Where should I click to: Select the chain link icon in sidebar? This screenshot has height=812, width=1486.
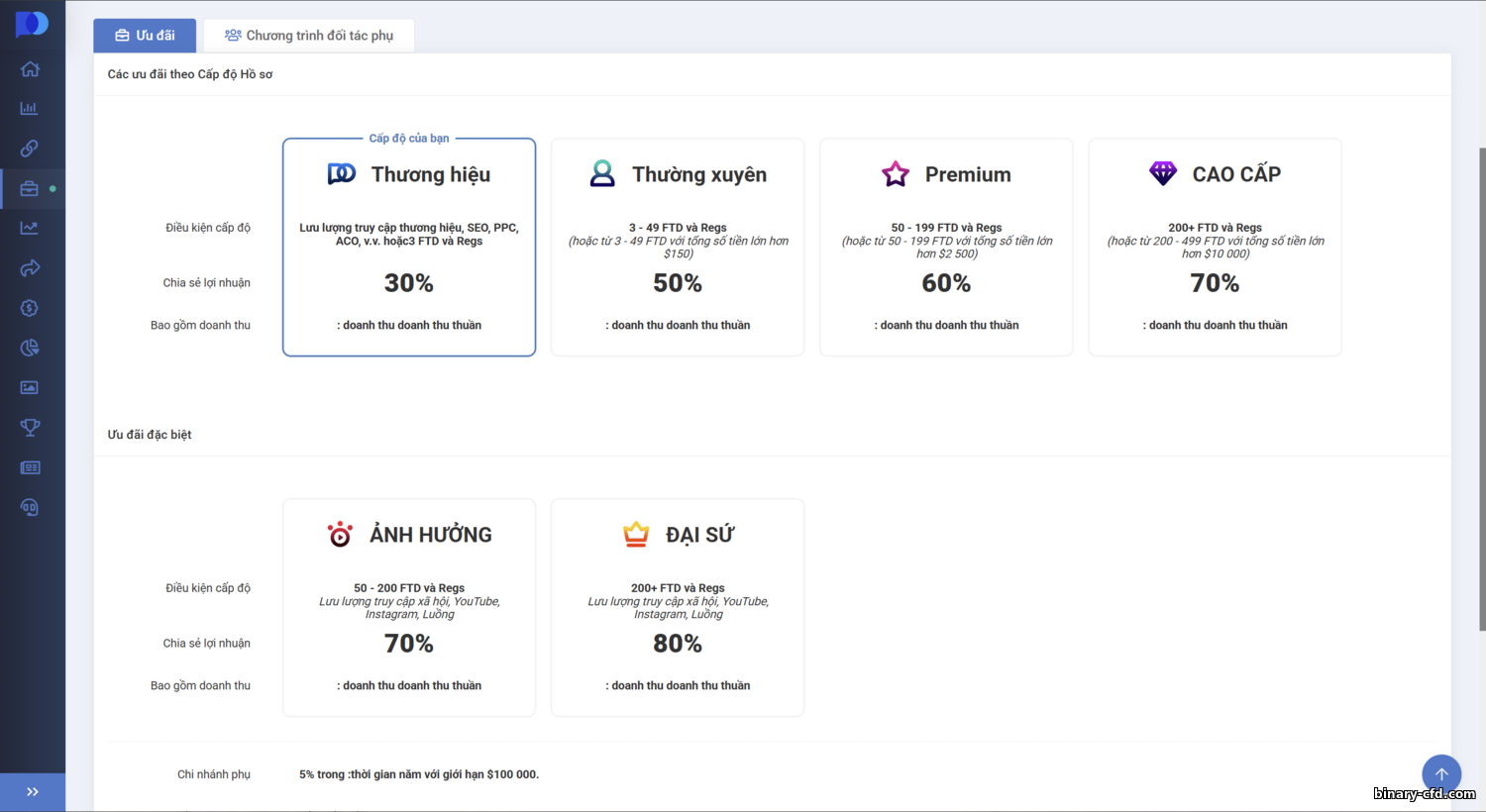[30, 149]
